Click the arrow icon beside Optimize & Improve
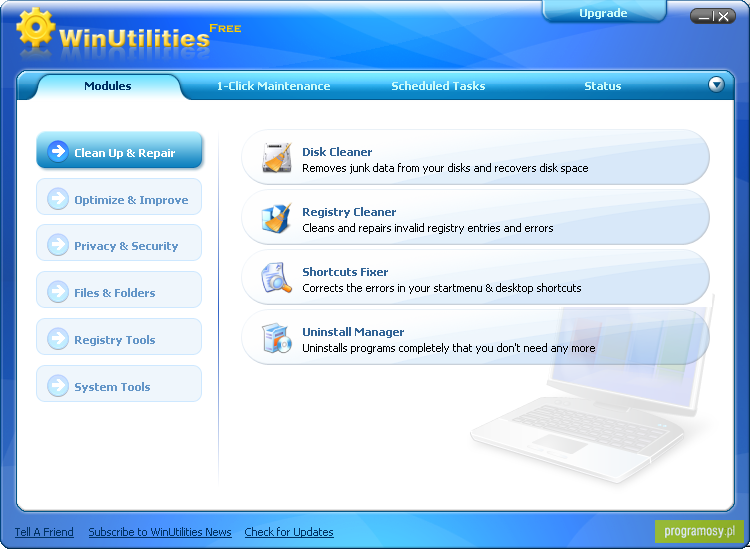 pos(58,198)
